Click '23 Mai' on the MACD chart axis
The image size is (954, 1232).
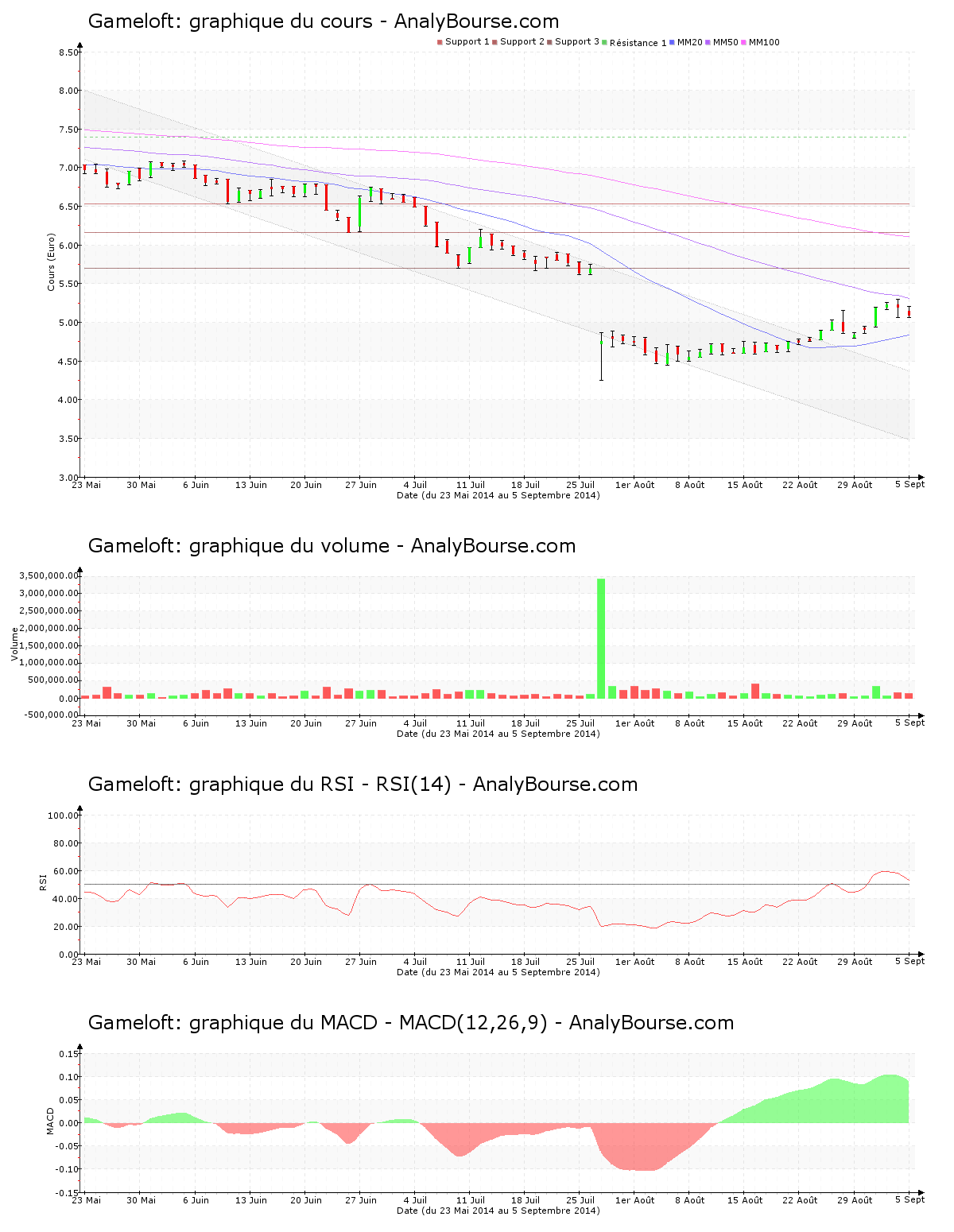87,1200
